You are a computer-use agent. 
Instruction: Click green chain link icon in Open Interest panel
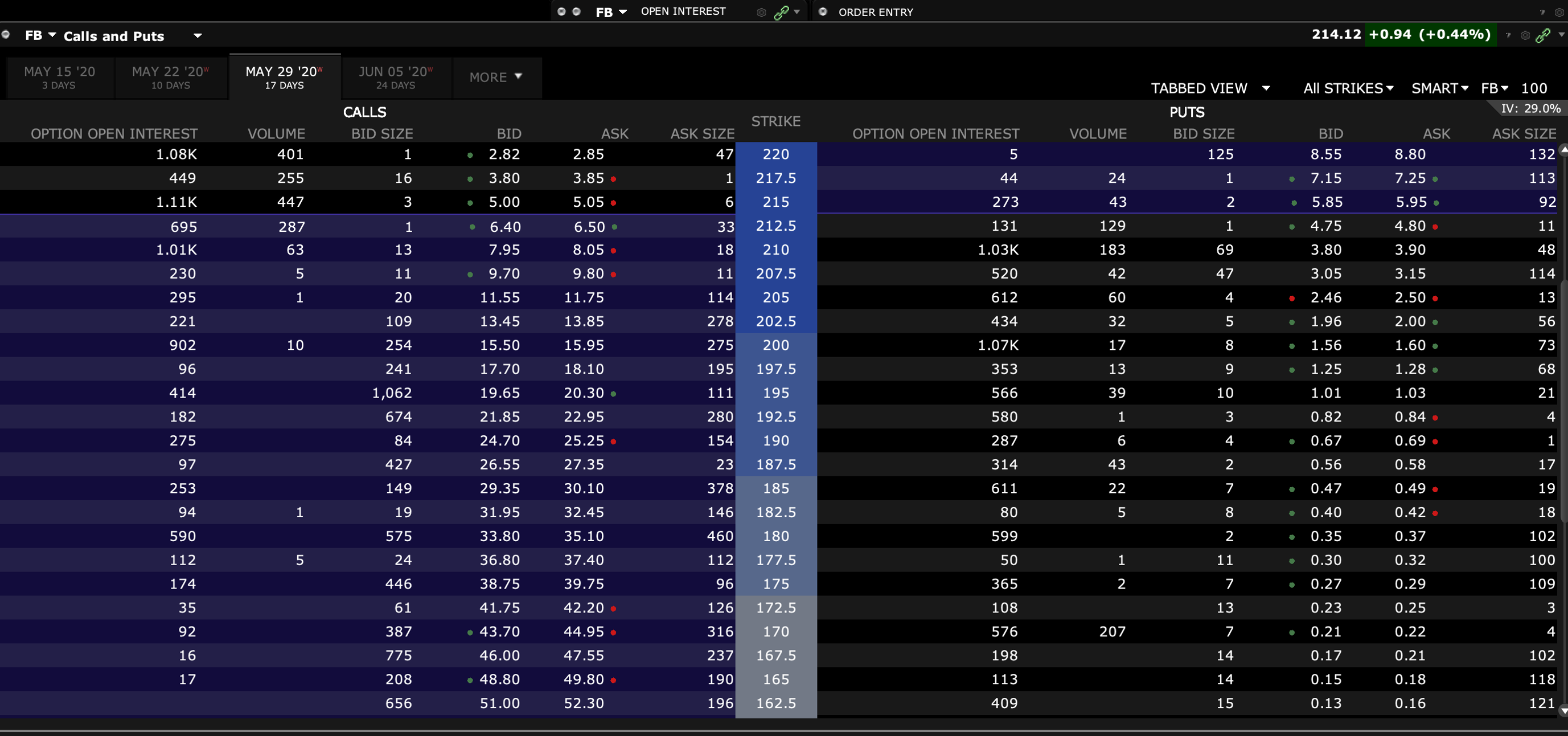click(x=781, y=12)
